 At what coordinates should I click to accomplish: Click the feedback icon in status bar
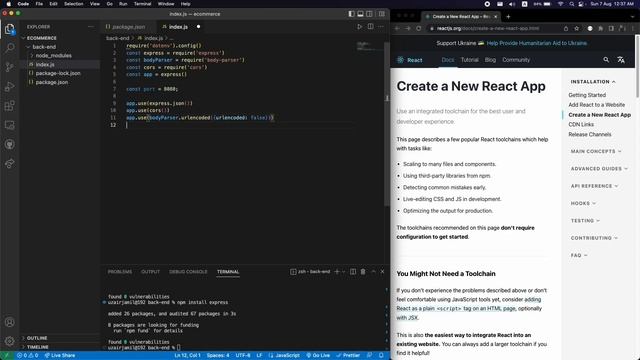click(x=369, y=356)
